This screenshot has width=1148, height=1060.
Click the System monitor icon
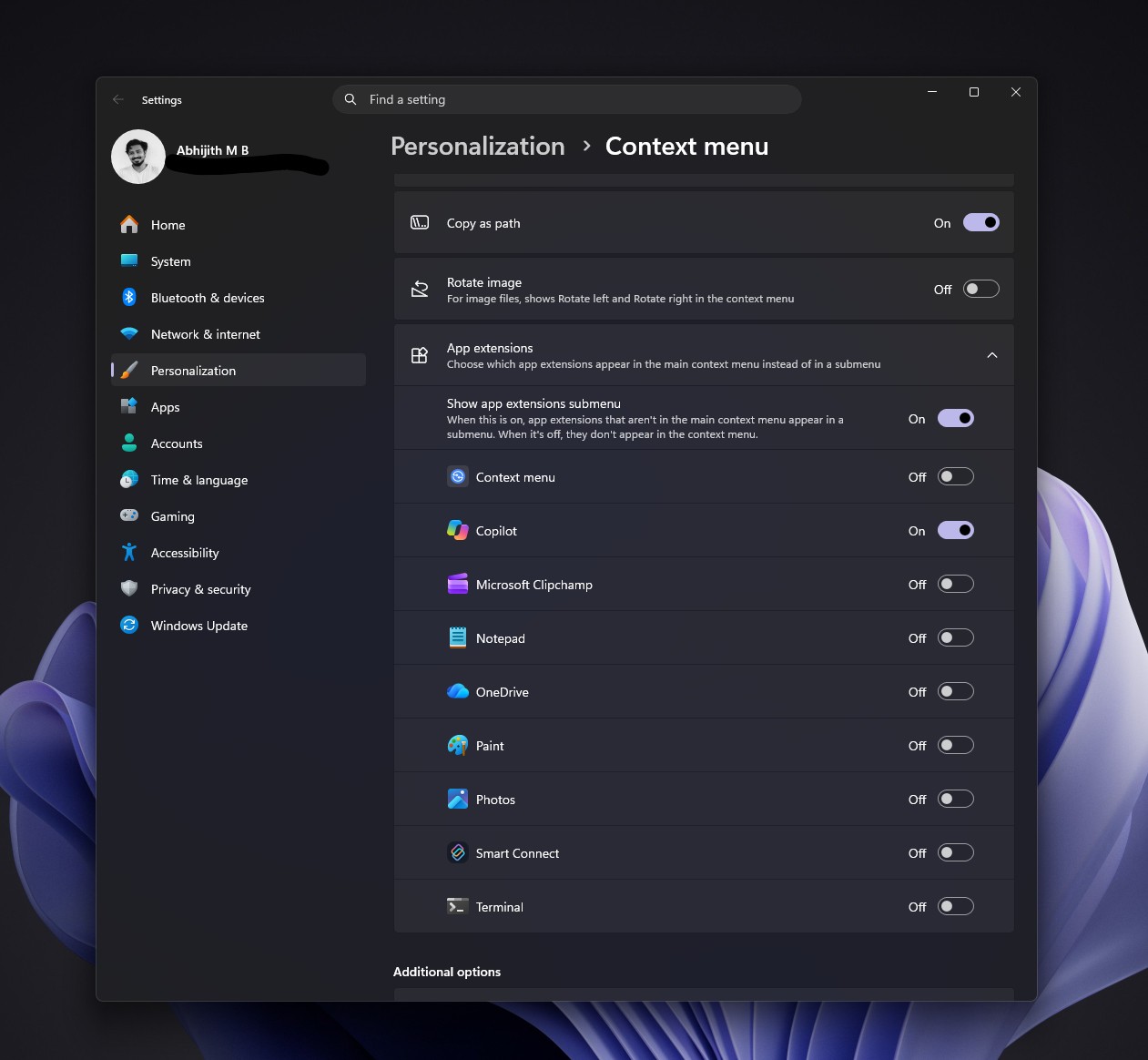click(129, 260)
